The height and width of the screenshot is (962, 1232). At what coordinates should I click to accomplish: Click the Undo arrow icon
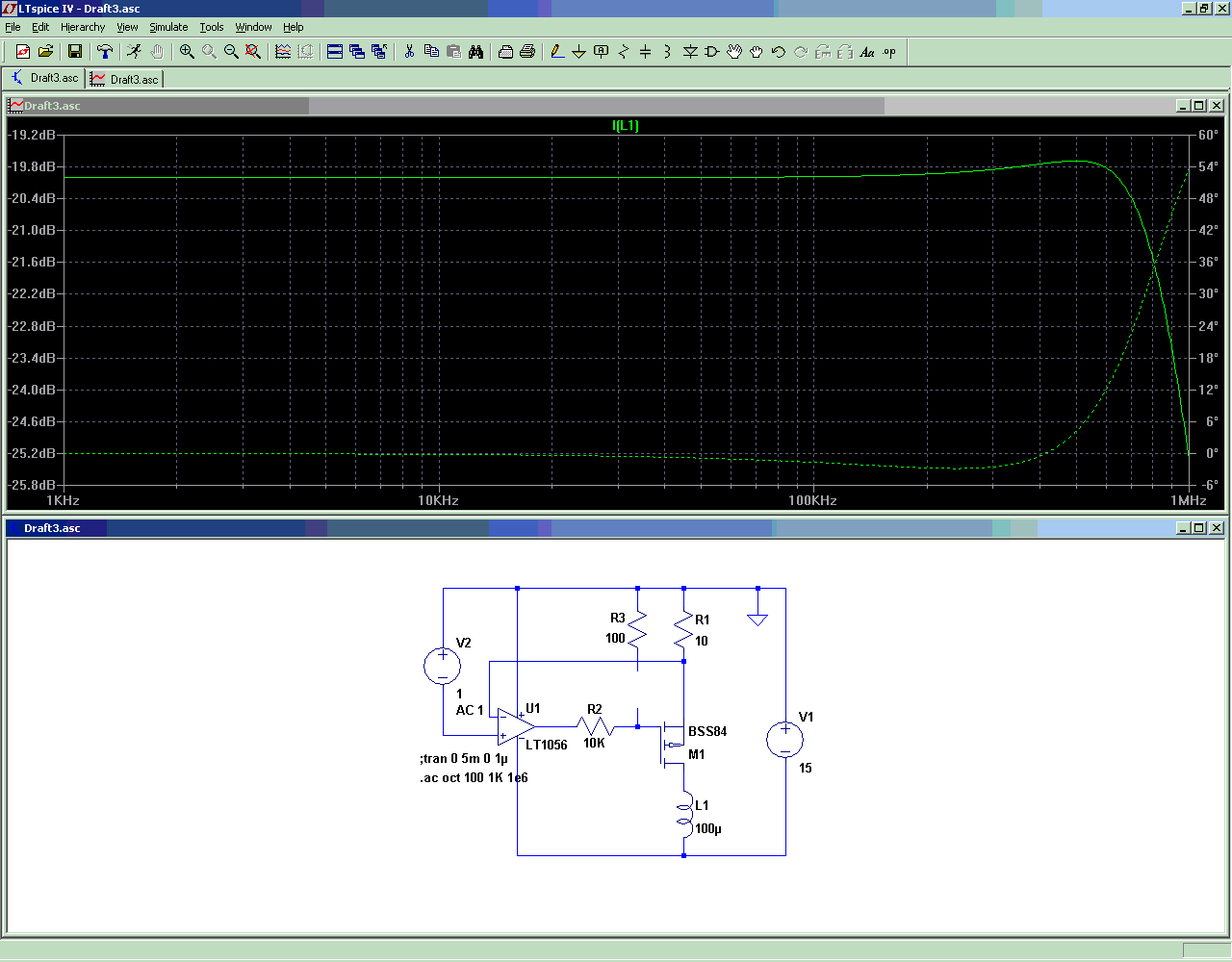779,52
